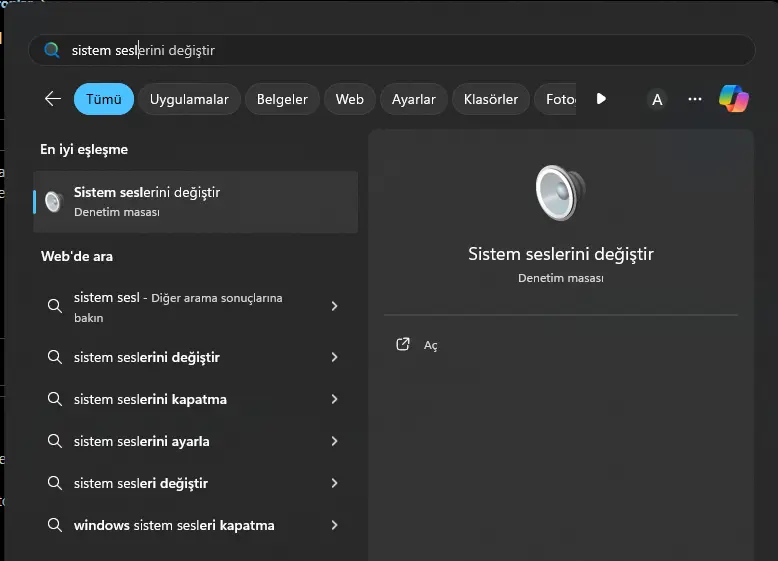Click Aç to open the control panel item
The height and width of the screenshot is (561, 778).
pyautogui.click(x=431, y=345)
